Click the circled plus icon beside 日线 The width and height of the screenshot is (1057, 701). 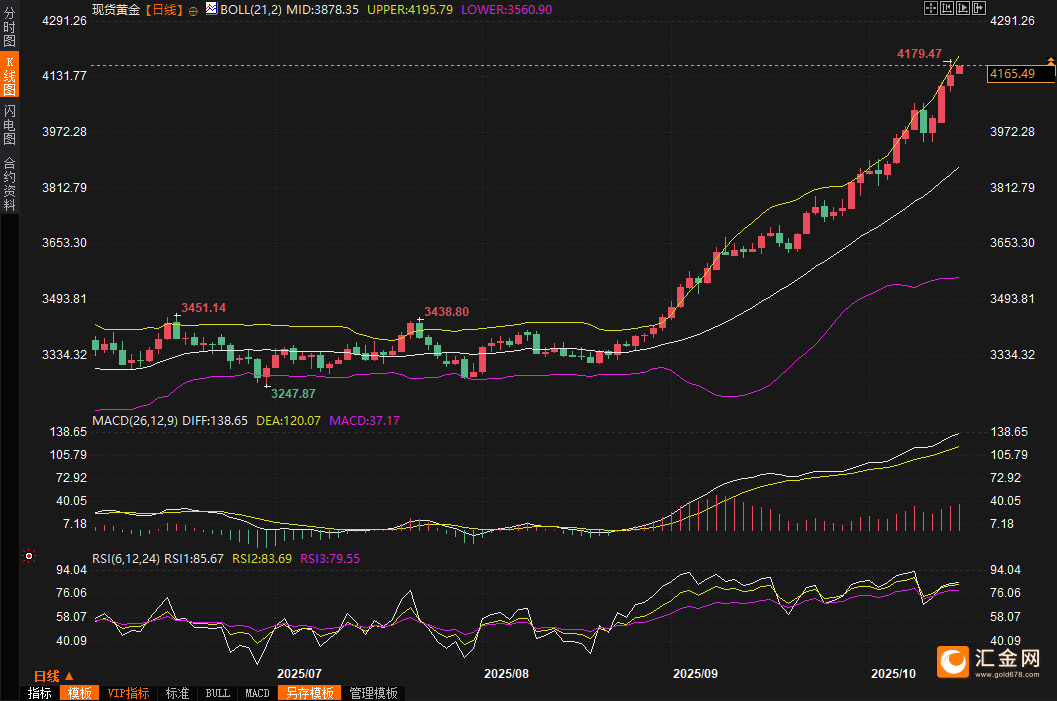(x=193, y=9)
